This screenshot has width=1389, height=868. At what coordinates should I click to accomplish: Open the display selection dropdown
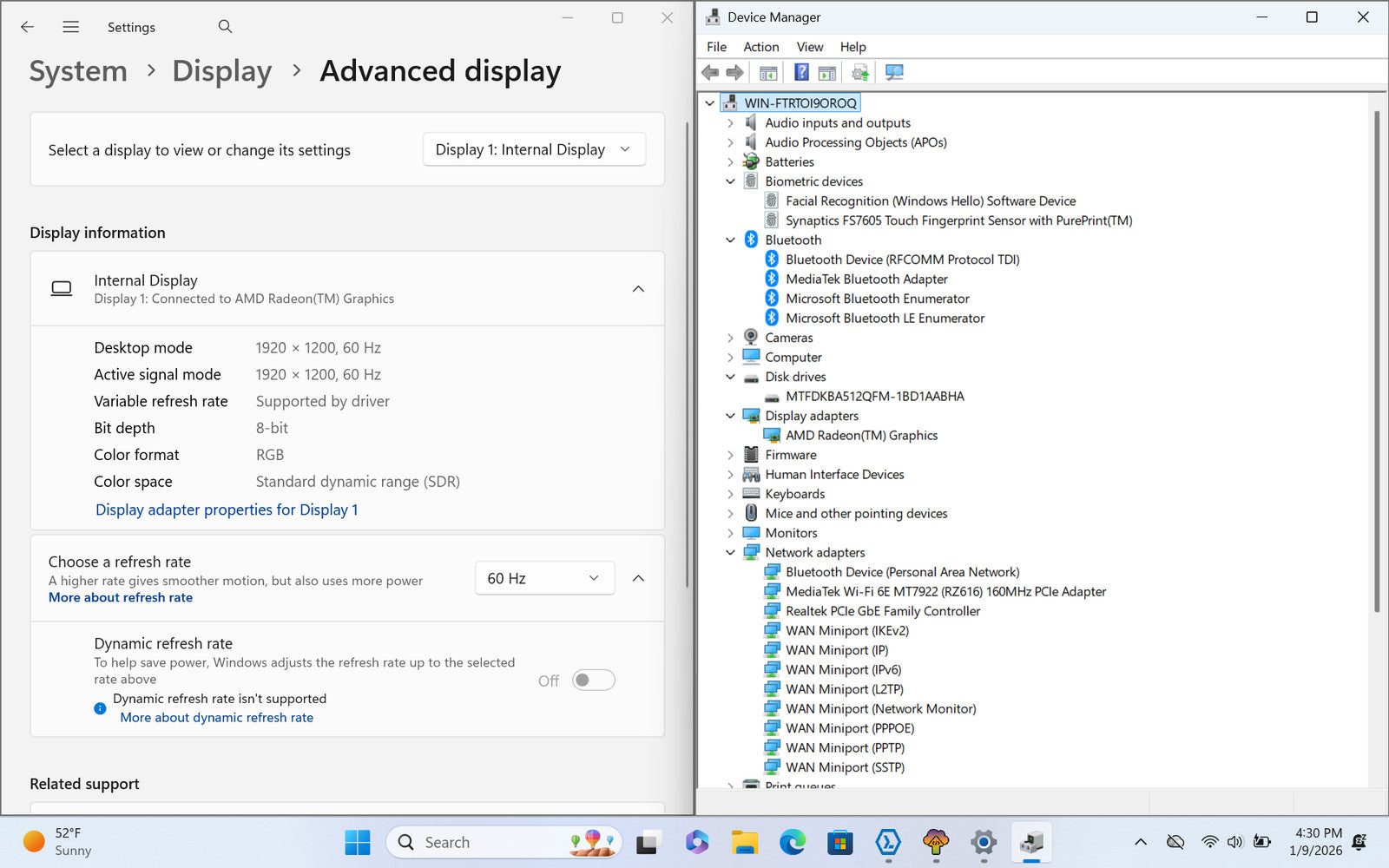tap(534, 149)
